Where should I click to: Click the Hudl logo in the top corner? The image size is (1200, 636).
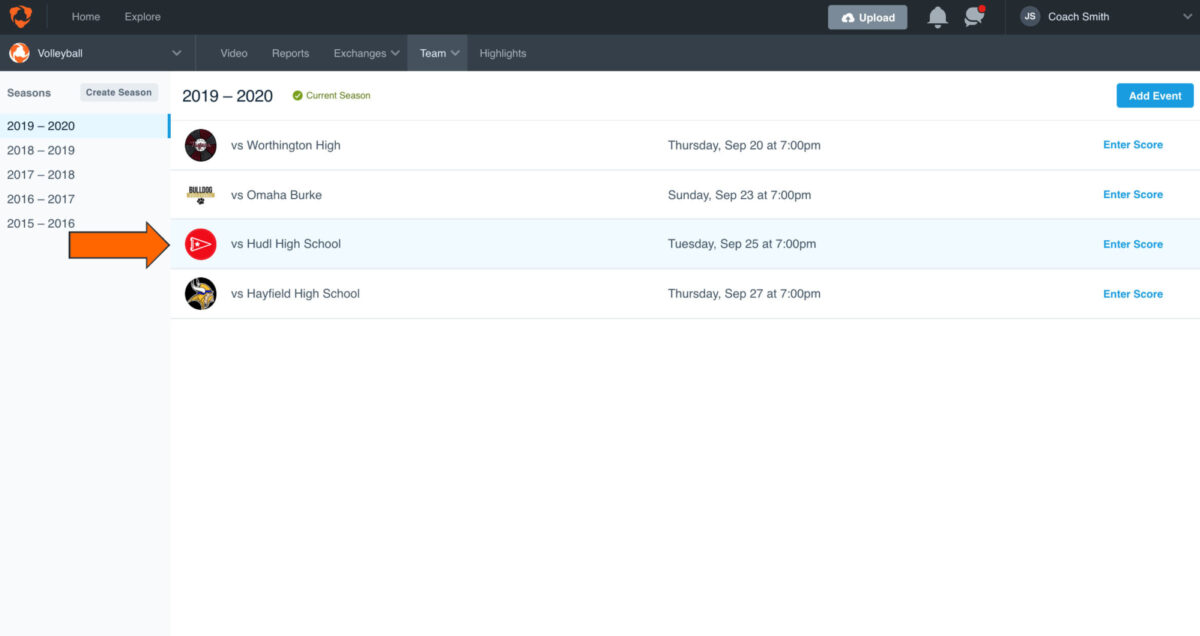[x=20, y=16]
